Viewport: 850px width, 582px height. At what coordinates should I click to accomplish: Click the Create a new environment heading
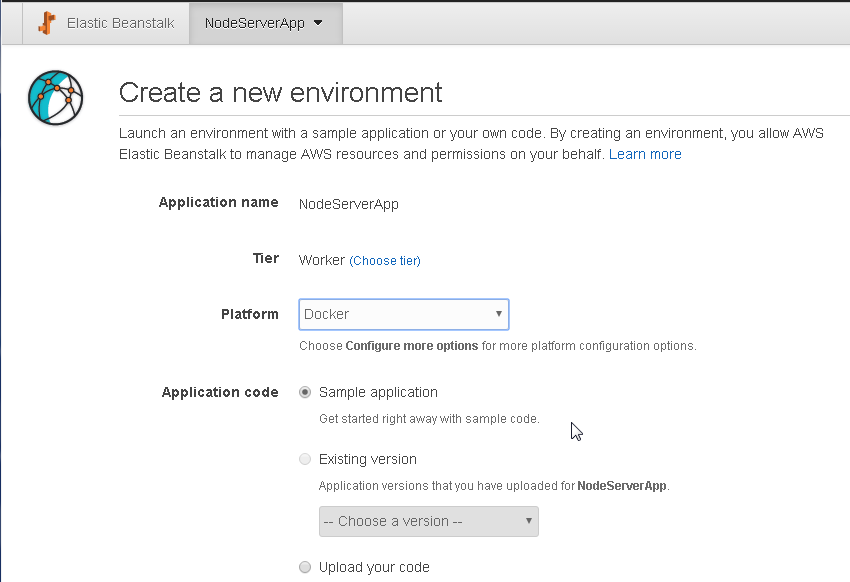[280, 93]
